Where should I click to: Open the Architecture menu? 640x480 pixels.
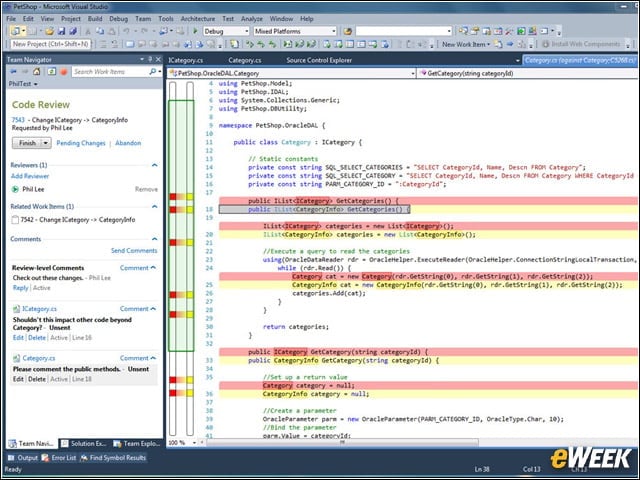[x=198, y=19]
